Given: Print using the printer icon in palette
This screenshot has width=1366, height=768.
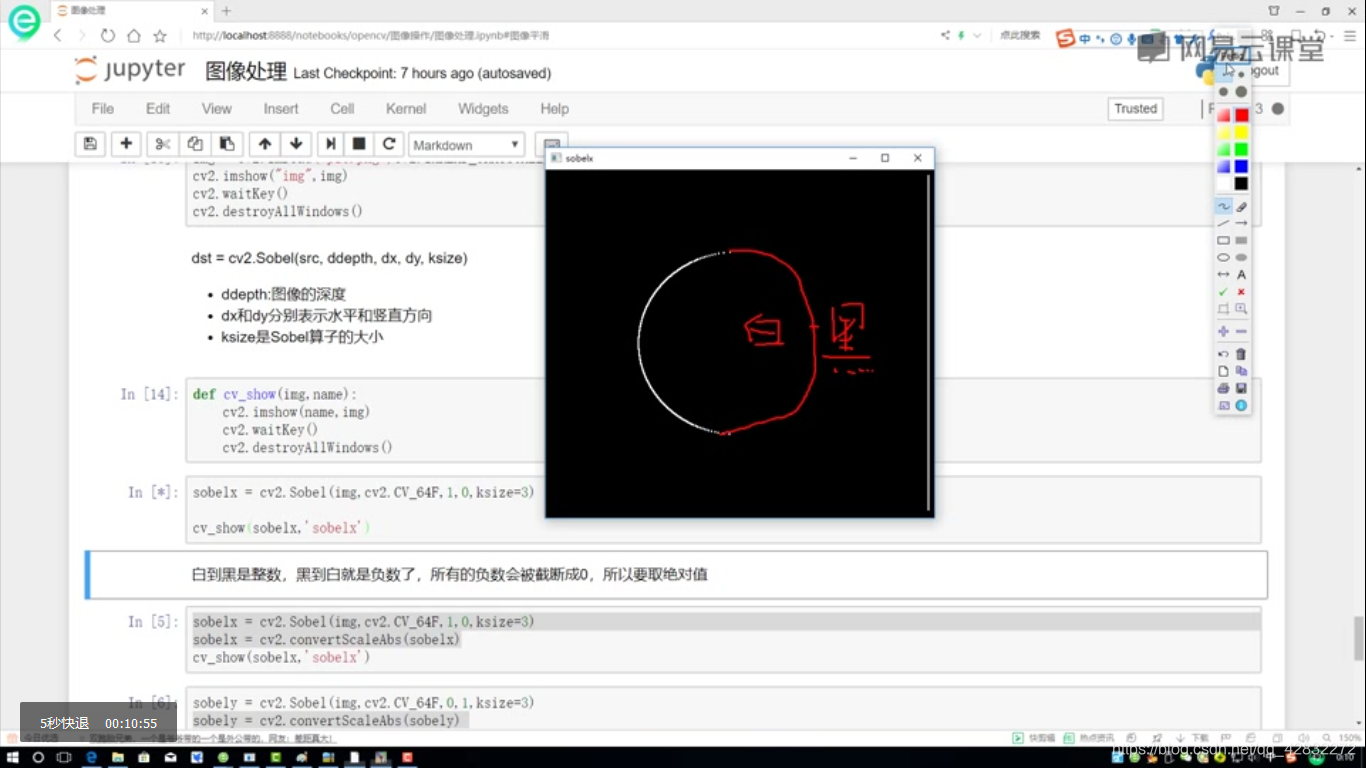Looking at the screenshot, I should [x=1223, y=388].
